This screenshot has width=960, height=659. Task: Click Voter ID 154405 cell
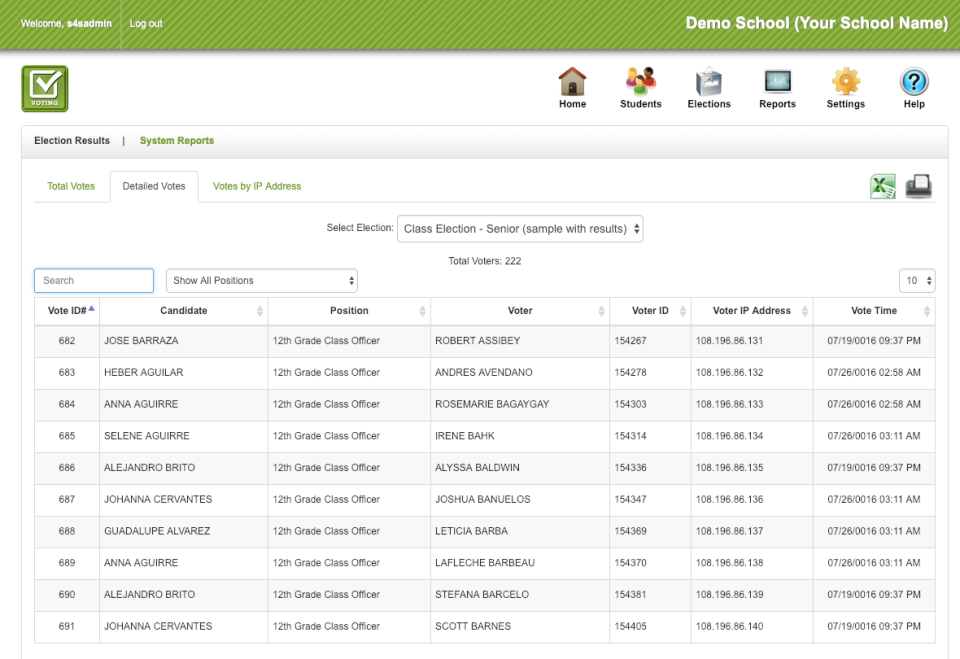coord(650,627)
